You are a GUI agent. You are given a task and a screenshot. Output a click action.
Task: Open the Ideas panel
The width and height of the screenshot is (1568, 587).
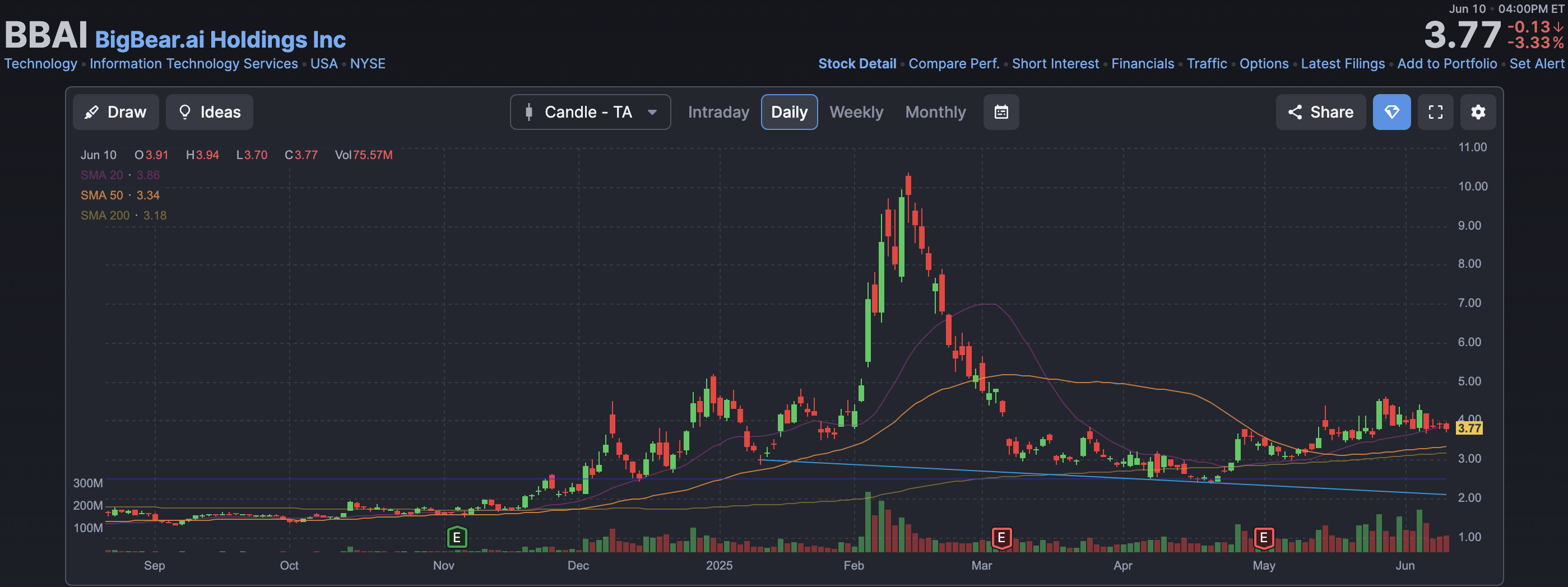tap(210, 112)
